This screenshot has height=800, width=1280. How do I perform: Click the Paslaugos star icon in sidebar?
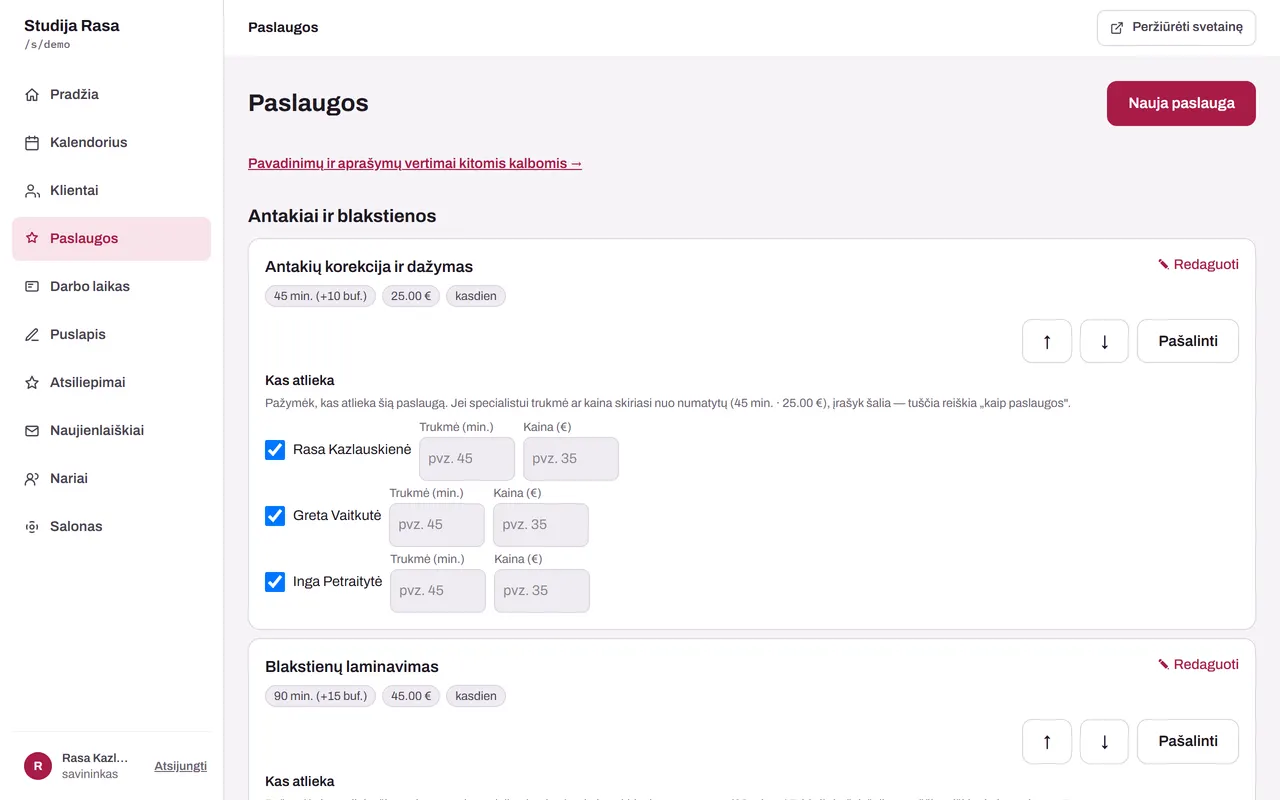(x=32, y=239)
